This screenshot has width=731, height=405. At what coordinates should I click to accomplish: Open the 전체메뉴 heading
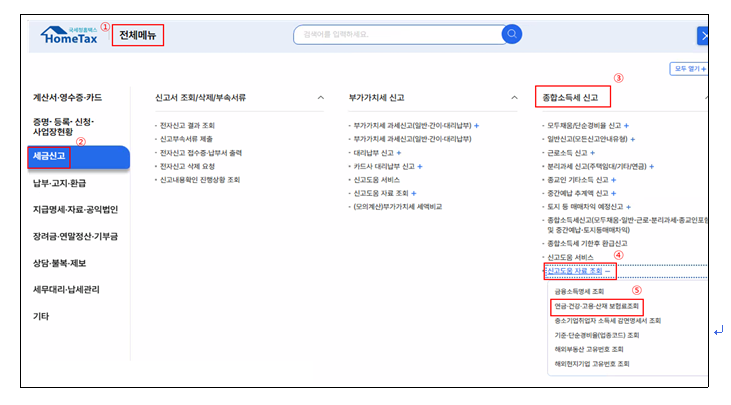coord(138,36)
